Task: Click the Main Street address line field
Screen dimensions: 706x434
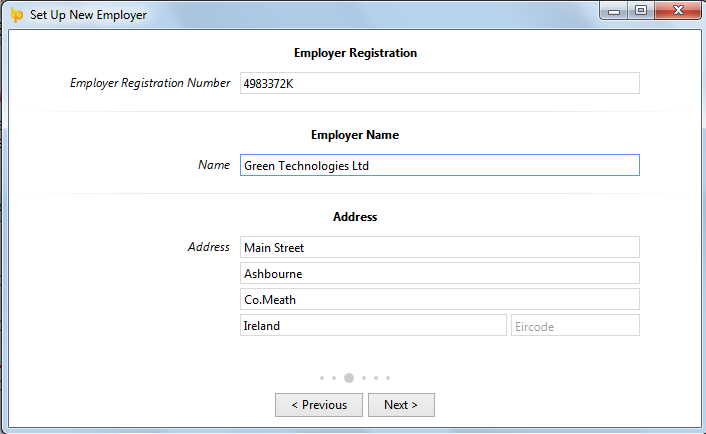Action: tap(439, 247)
